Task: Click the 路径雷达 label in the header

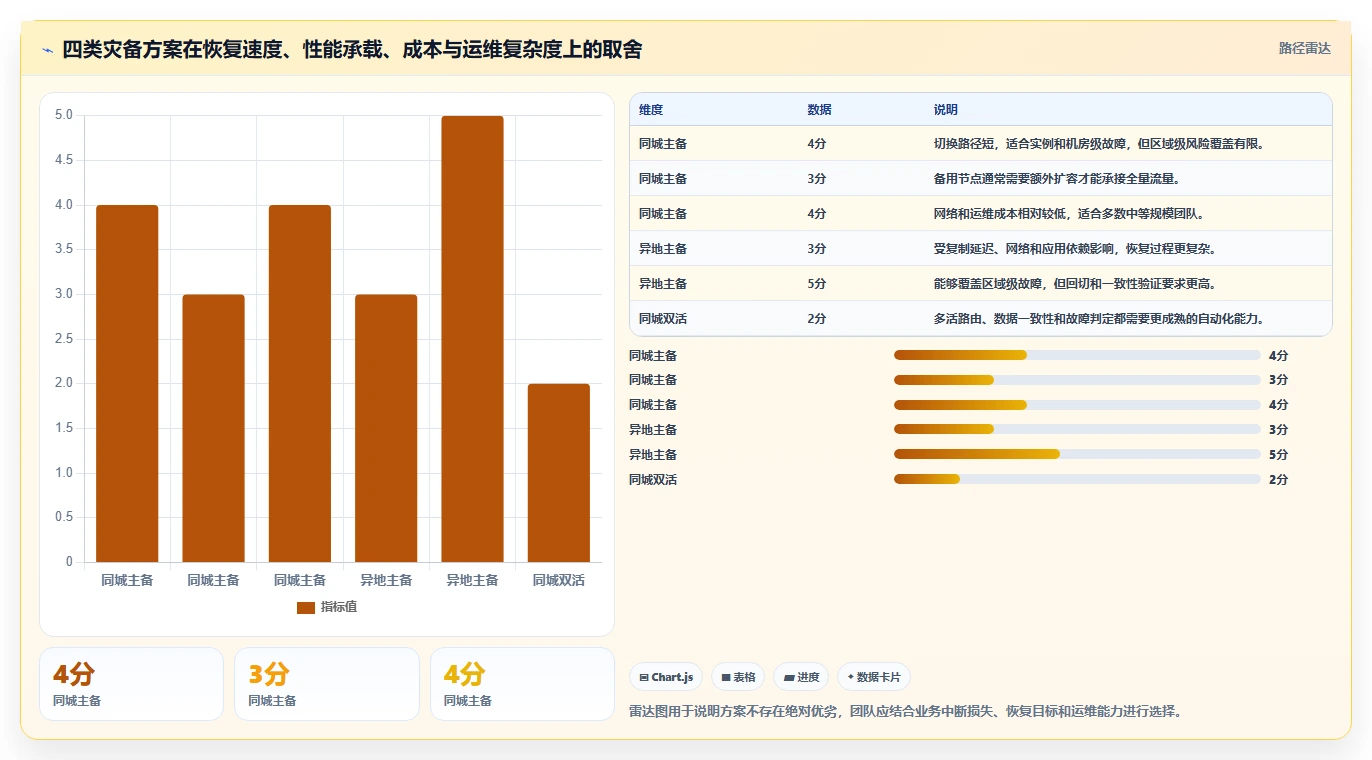Action: coord(1305,48)
